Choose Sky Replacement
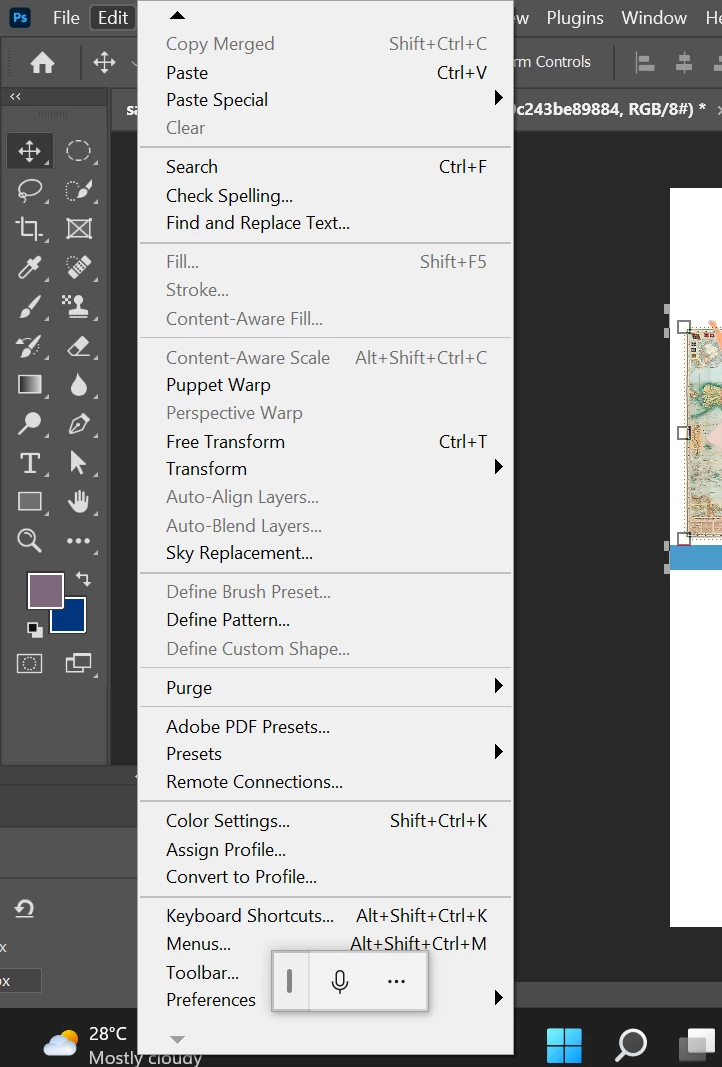Screen dimensions: 722x1067 (326, 553)
